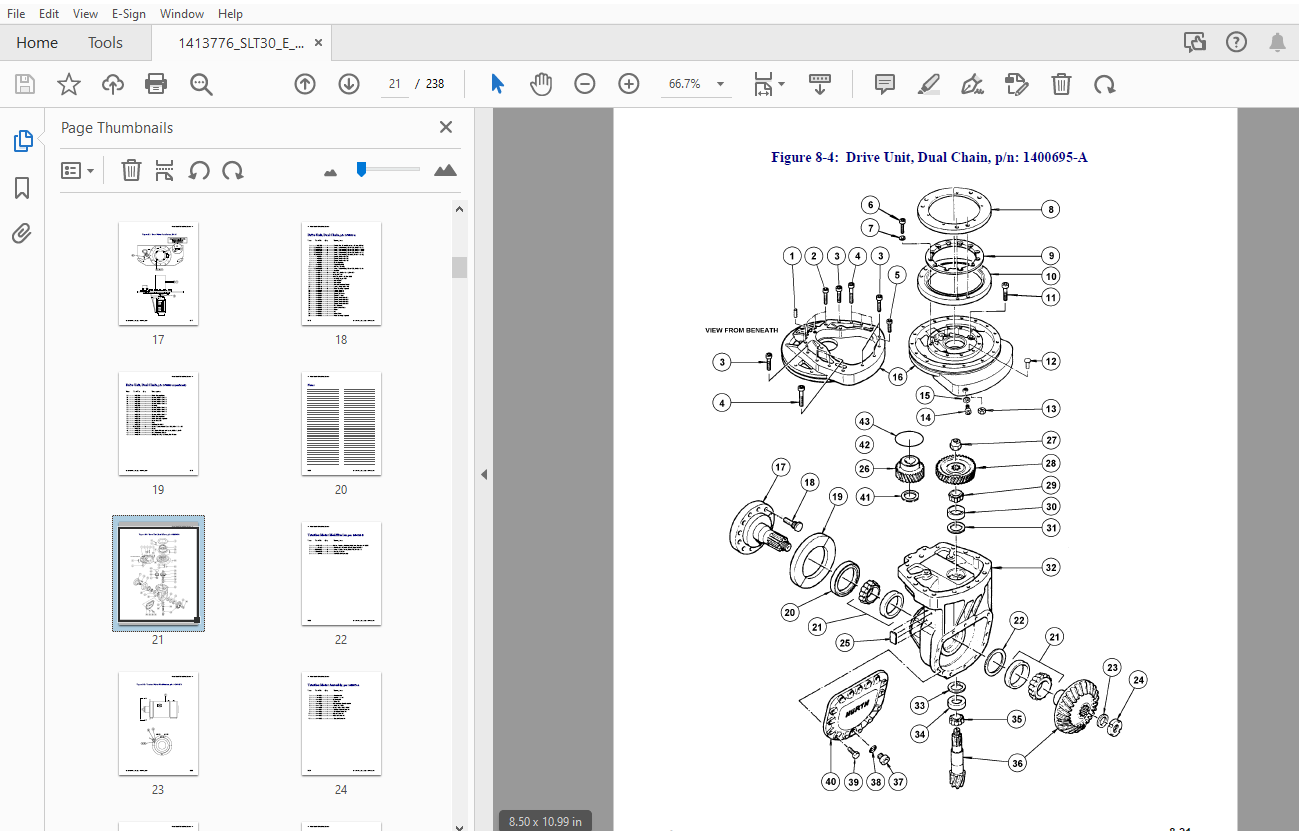Open the Edit menu
Screen dimensions: 1299x831
49,13
